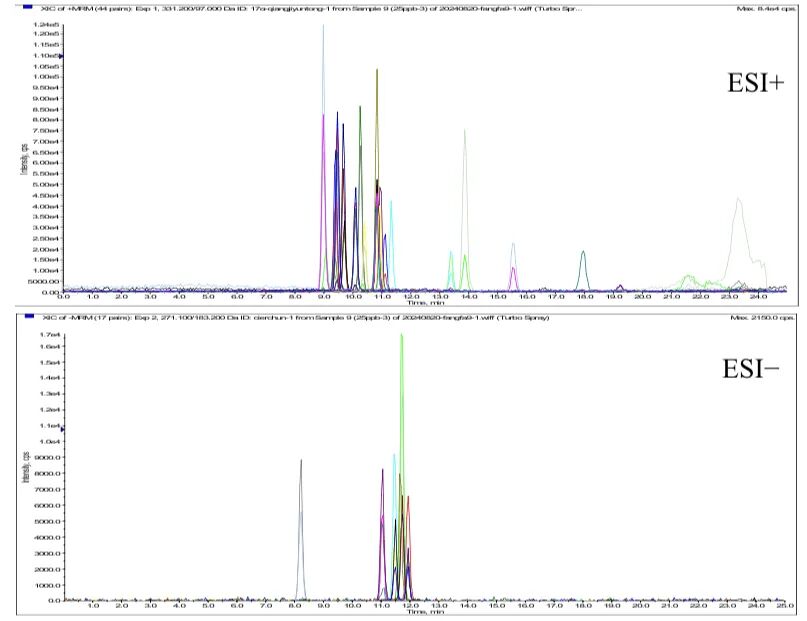
Task: Click the small peak pair near 15.5 min in ESI+
Action: click(x=513, y=268)
